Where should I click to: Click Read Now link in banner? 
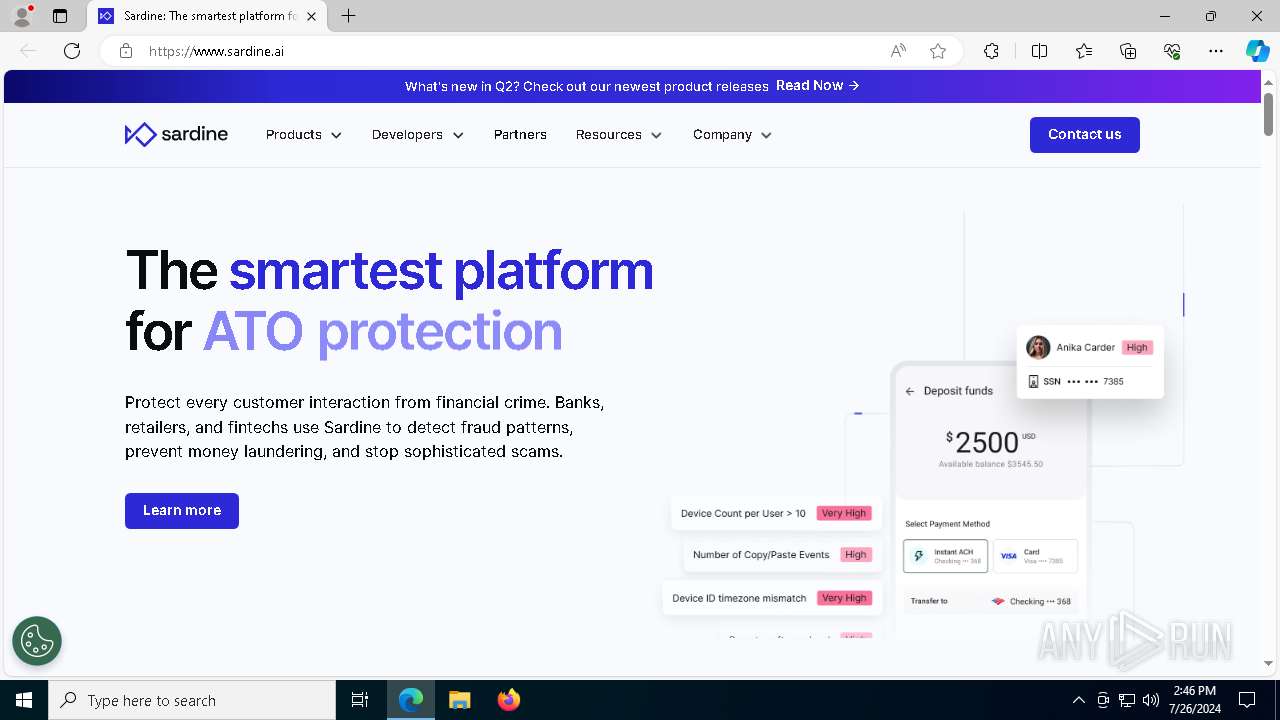(x=817, y=86)
